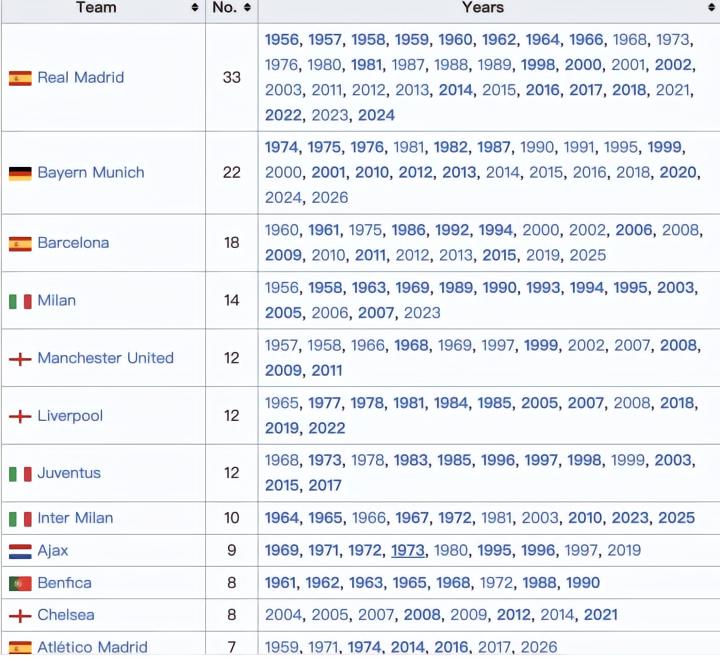Open the Real Madrid team link
The image size is (720, 658).
[81, 78]
